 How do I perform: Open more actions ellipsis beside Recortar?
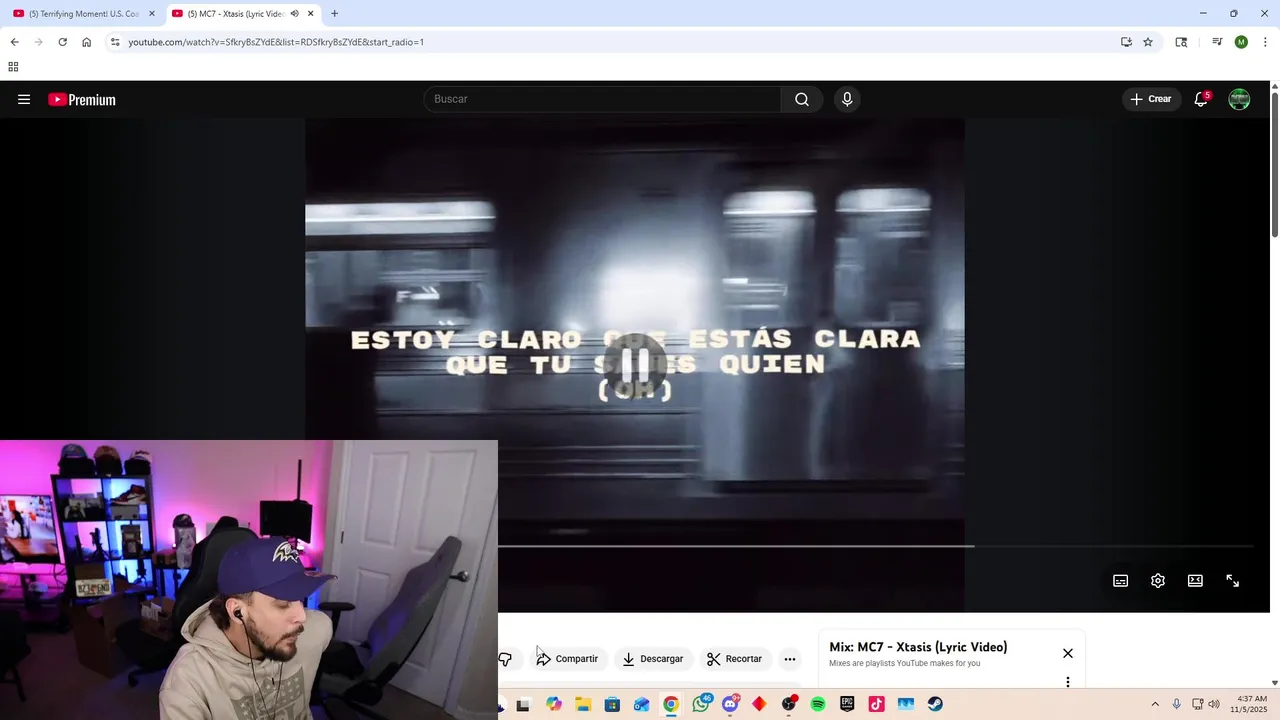(790, 659)
